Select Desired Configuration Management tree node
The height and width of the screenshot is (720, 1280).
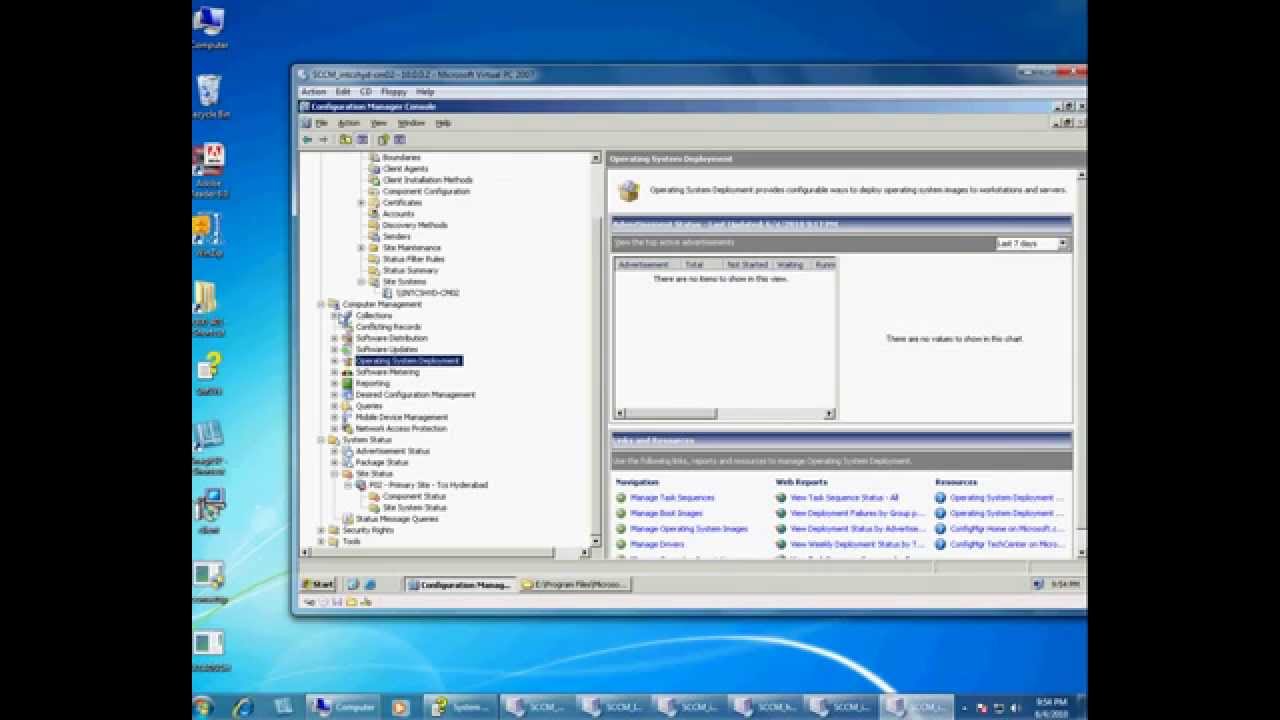415,395
